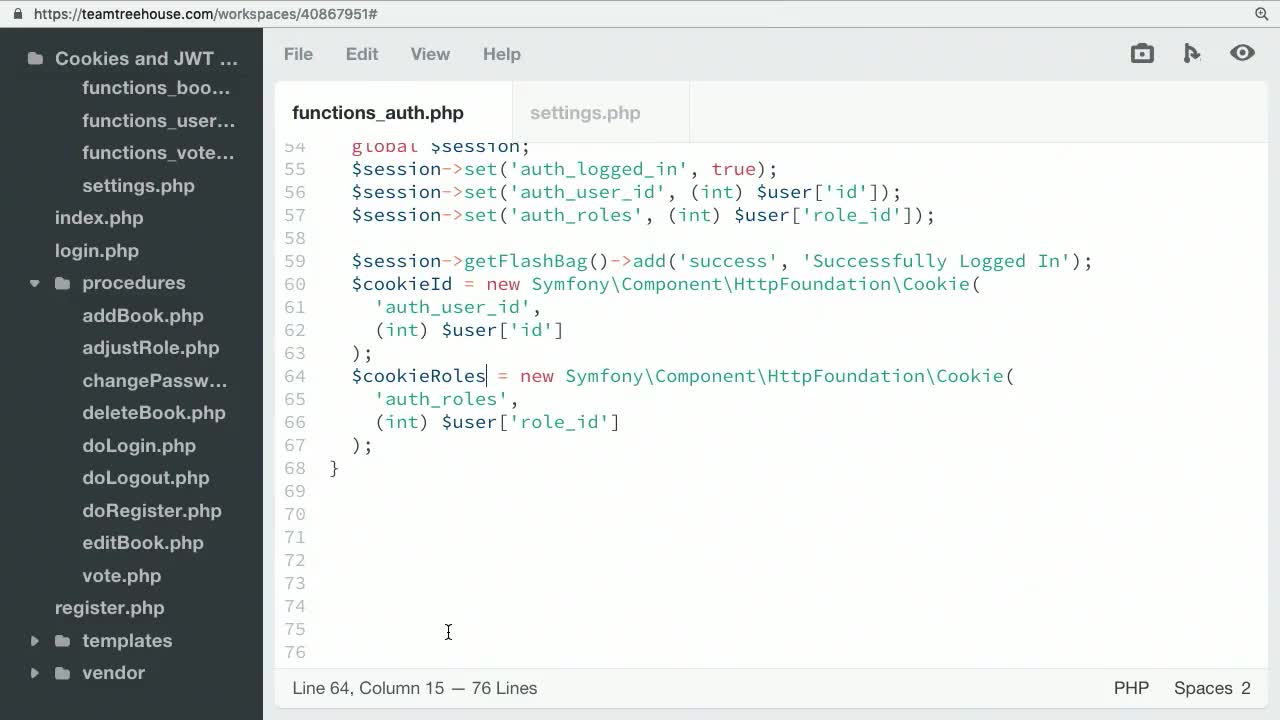This screenshot has height=720, width=1280.
Task: Click the zoom magnifier icon in address bar
Action: point(1262,14)
